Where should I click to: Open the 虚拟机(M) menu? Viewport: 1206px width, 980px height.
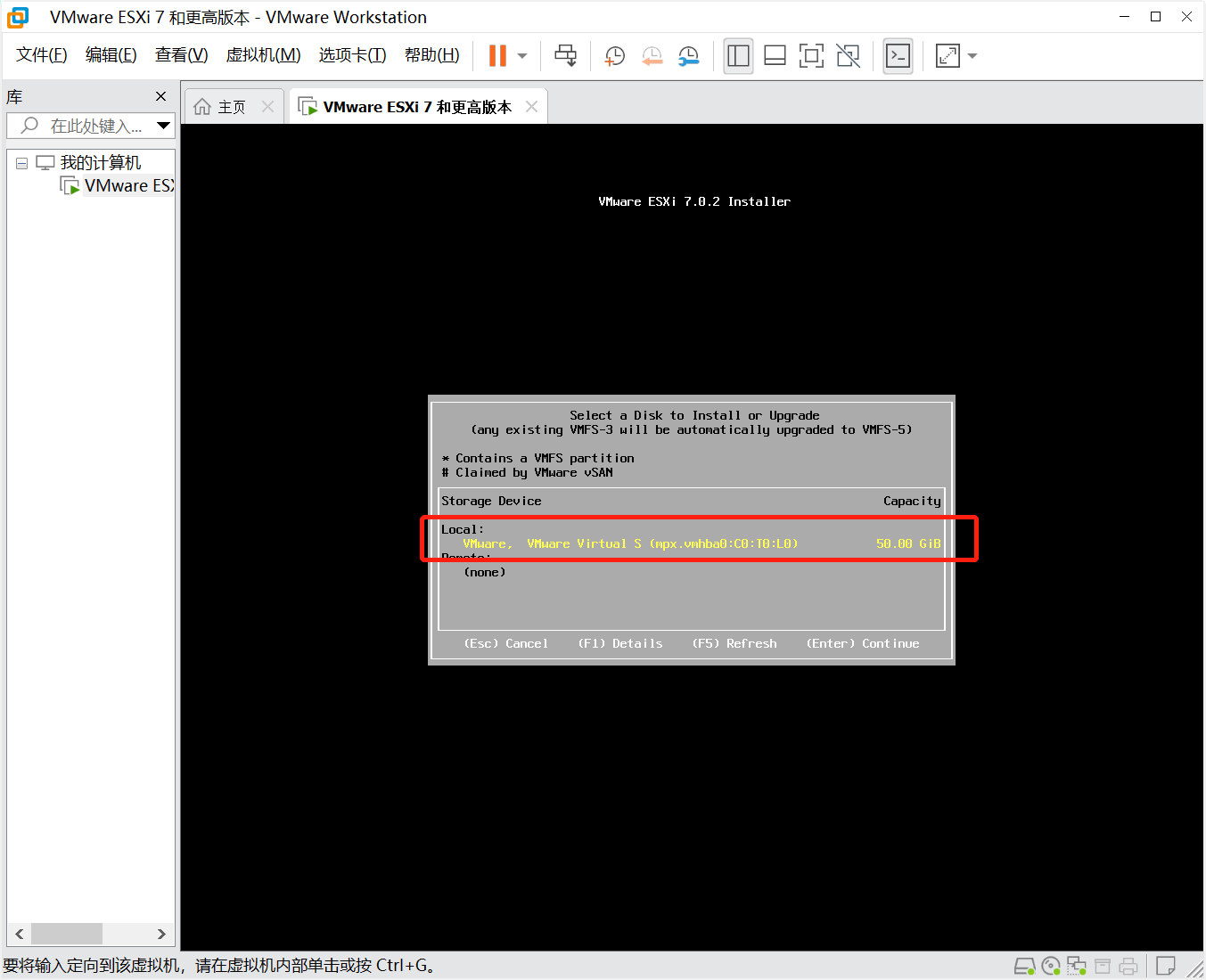pos(264,55)
